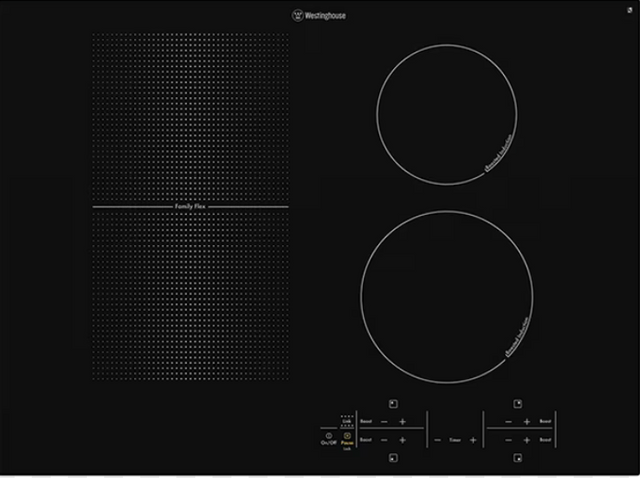Decrease the Timer with minus

tap(438, 440)
